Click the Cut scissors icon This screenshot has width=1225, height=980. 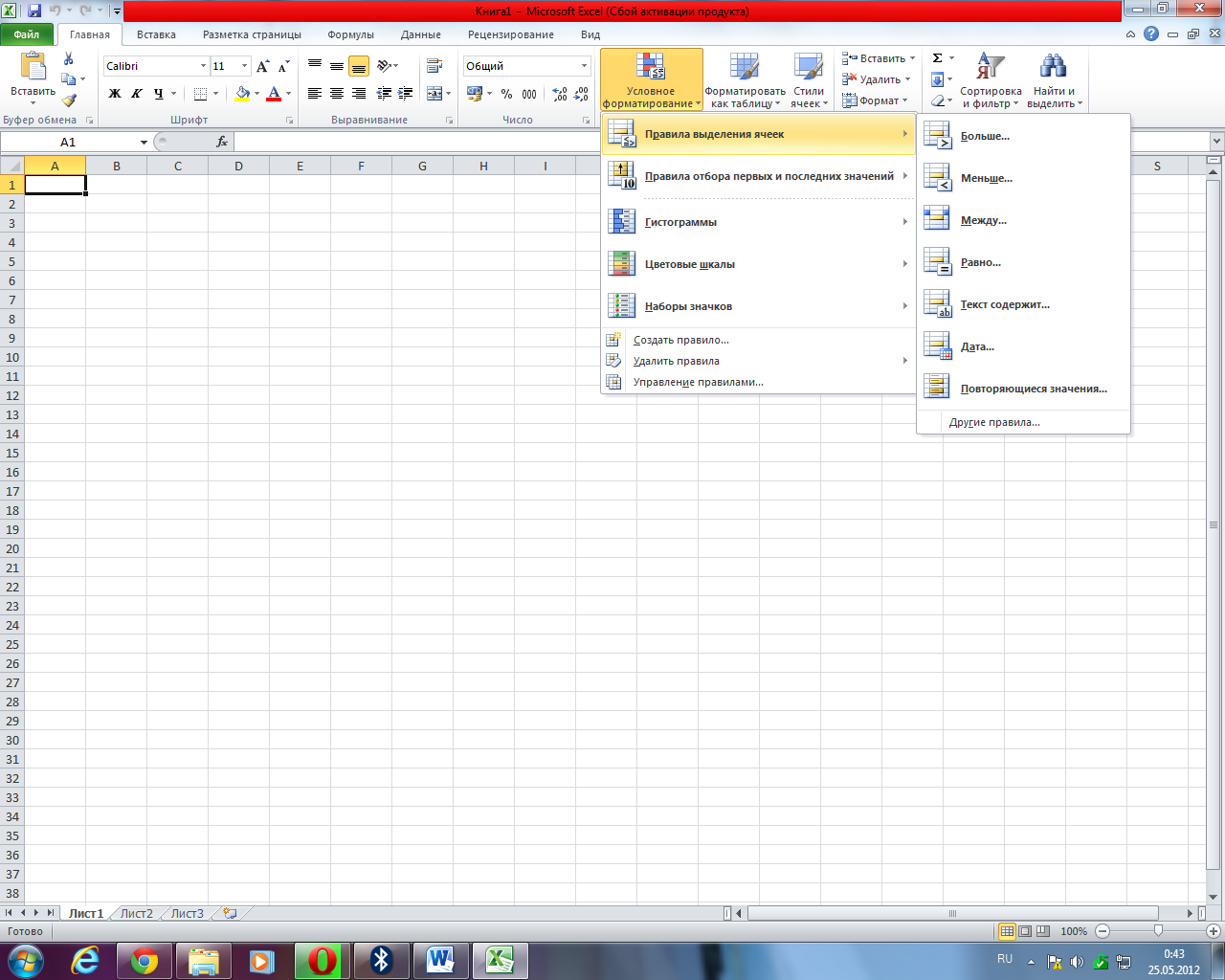click(69, 58)
